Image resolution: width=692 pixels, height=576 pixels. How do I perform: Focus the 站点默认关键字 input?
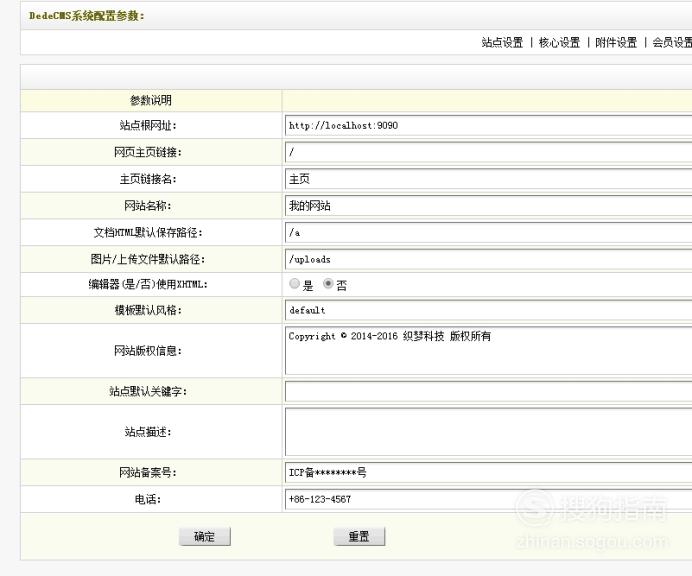(489, 392)
